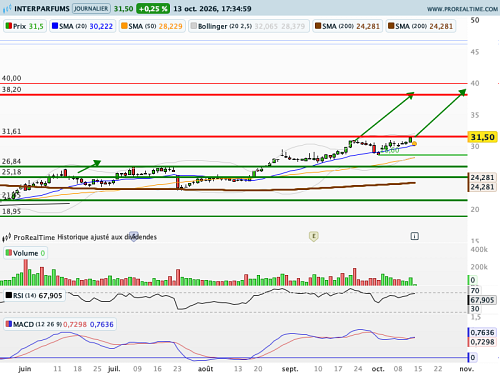Click the 35 price axis label
500x375 pixels.
475,115
